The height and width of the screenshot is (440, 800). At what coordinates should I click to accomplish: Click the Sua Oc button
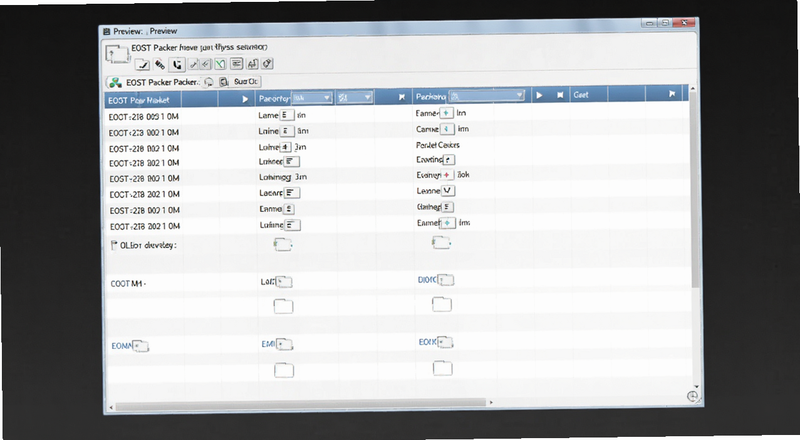point(246,81)
